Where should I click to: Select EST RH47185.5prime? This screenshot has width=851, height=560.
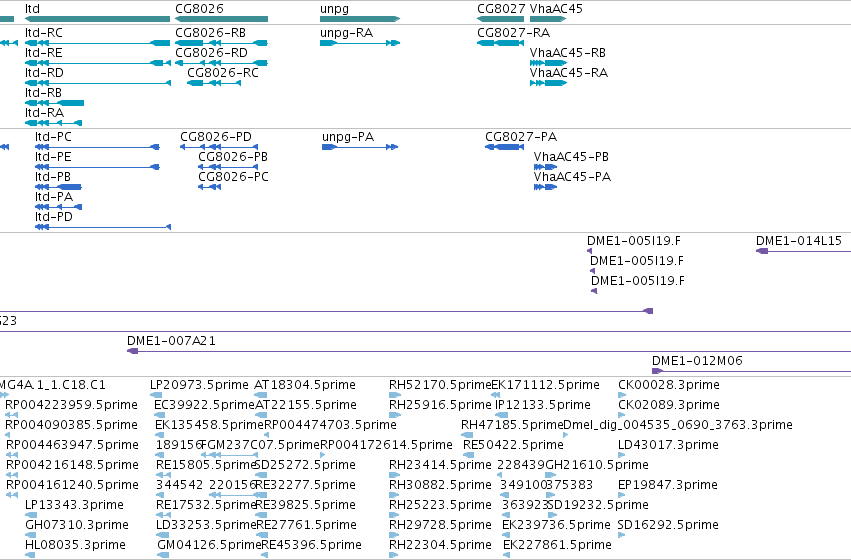512,425
